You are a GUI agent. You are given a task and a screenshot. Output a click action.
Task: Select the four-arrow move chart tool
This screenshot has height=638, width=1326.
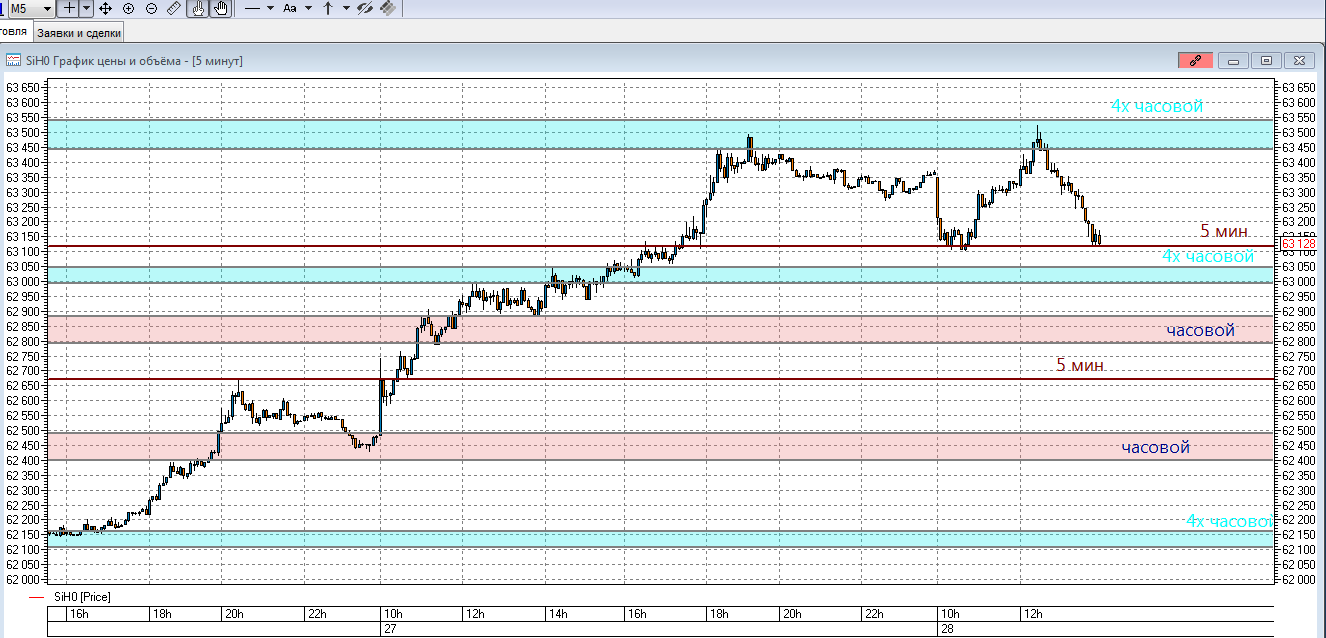pyautogui.click(x=105, y=8)
